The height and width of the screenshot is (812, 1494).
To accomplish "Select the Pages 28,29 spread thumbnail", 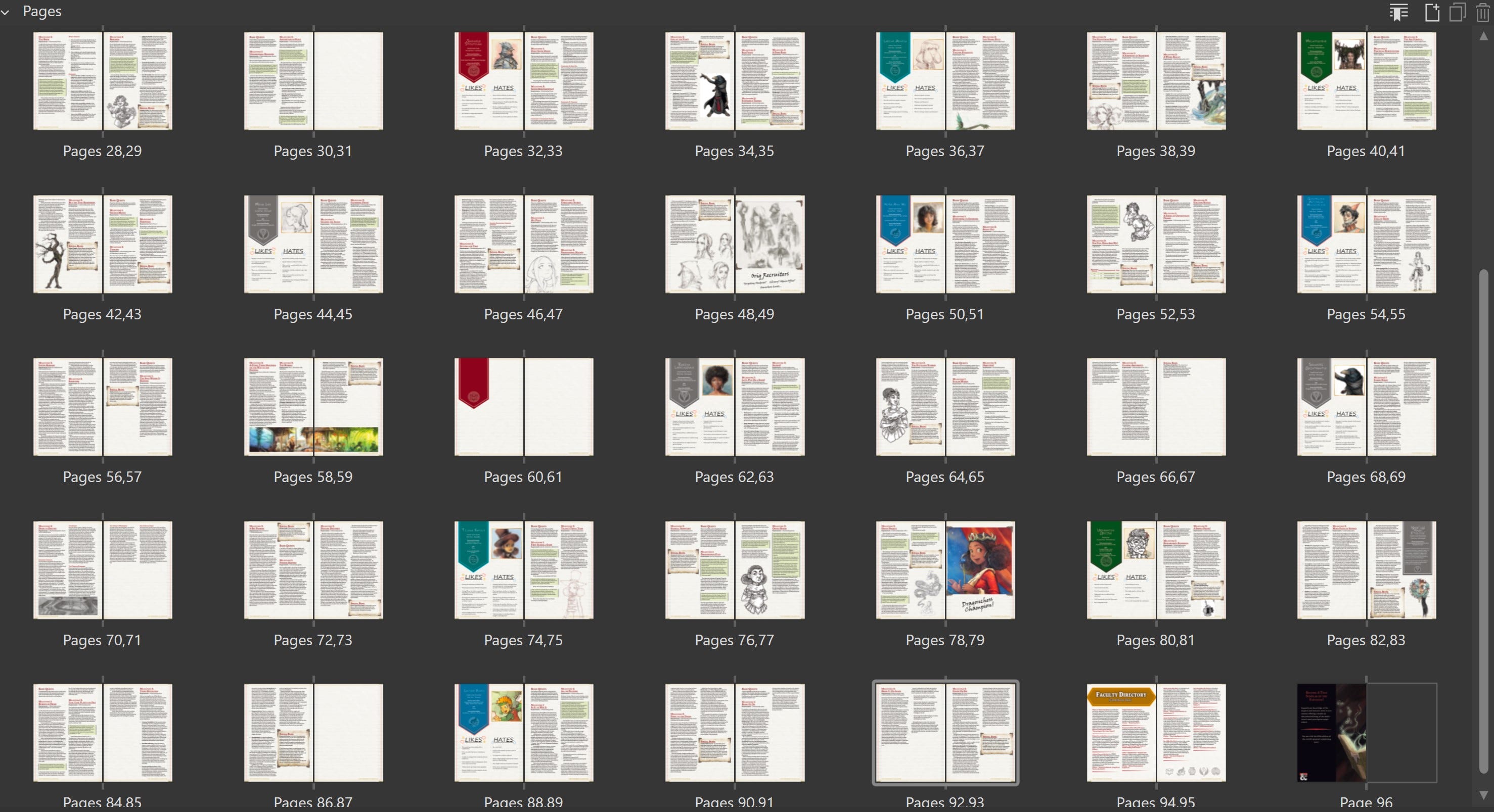I will click(x=103, y=81).
